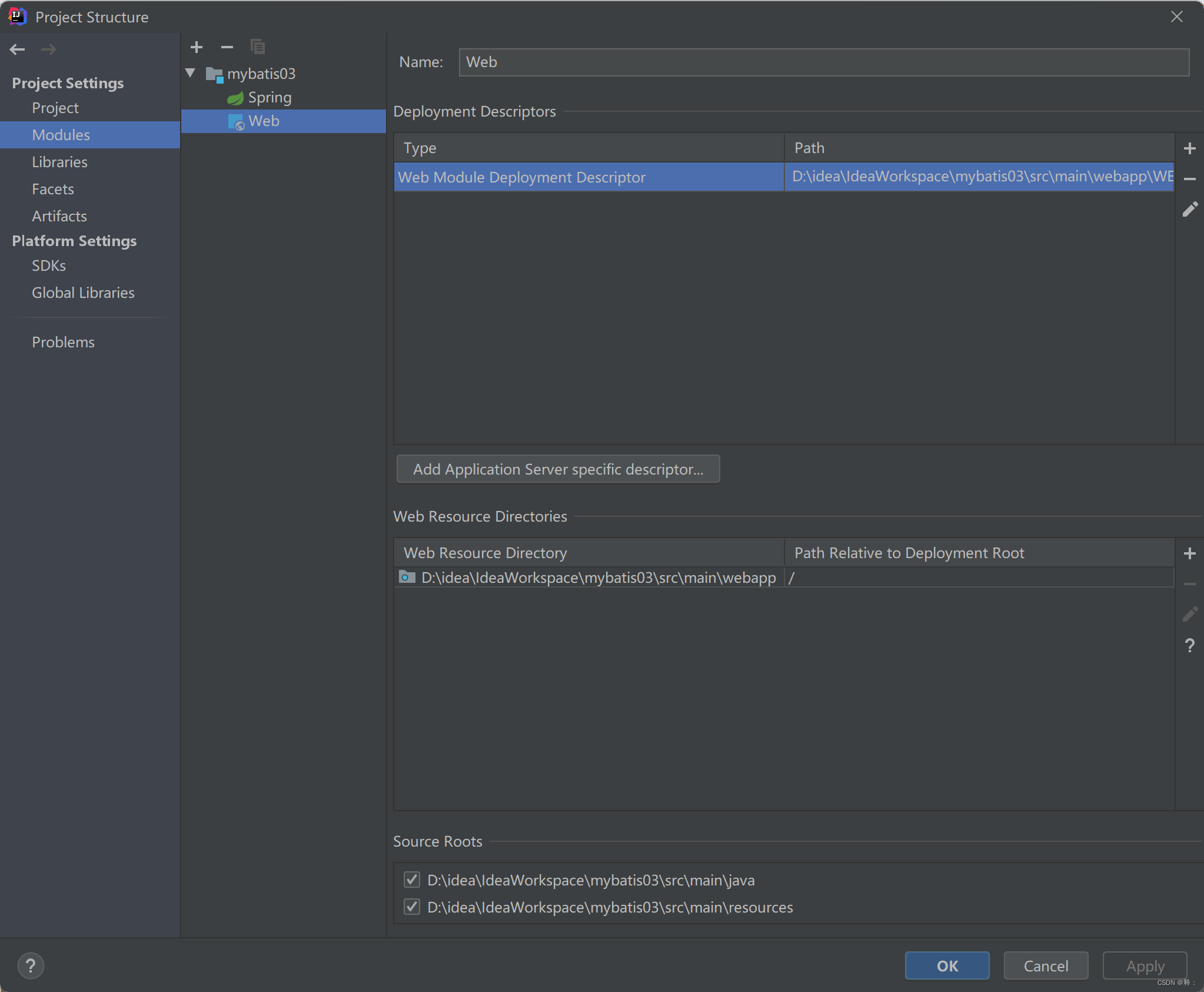Remove the selected deployment descriptor
Image resolution: width=1204 pixels, height=992 pixels.
click(1189, 179)
